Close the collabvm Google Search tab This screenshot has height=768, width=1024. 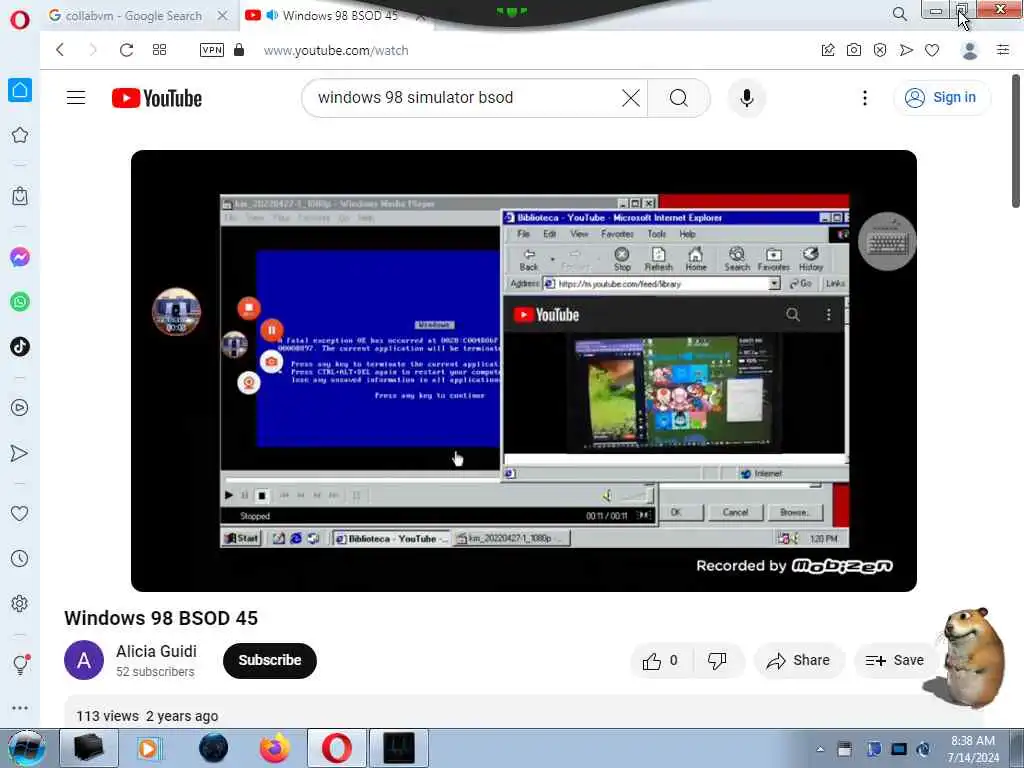[223, 15]
